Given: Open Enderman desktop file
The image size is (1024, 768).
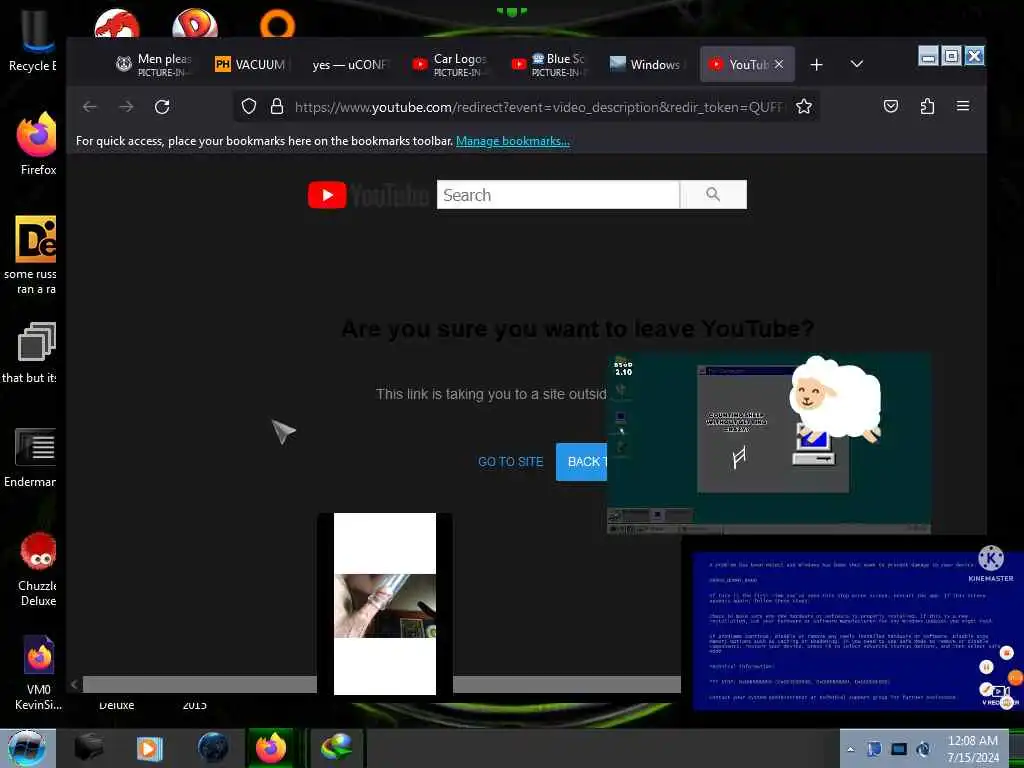Looking at the screenshot, I should tap(31, 457).
